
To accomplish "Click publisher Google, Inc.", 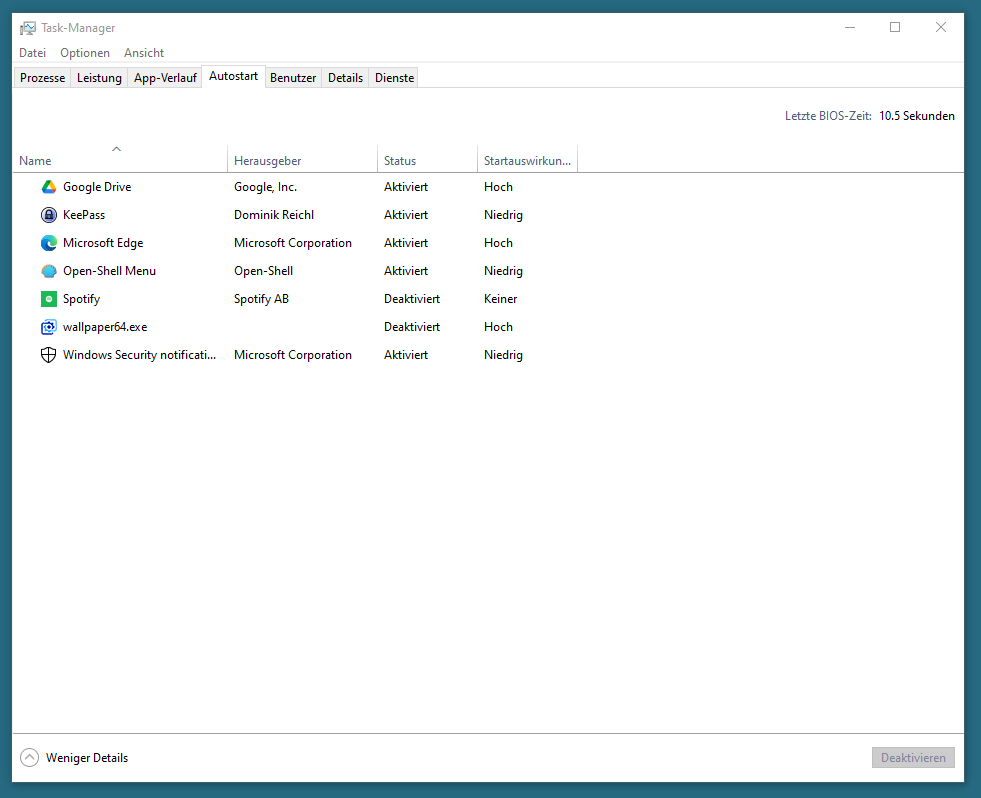I will 265,187.
